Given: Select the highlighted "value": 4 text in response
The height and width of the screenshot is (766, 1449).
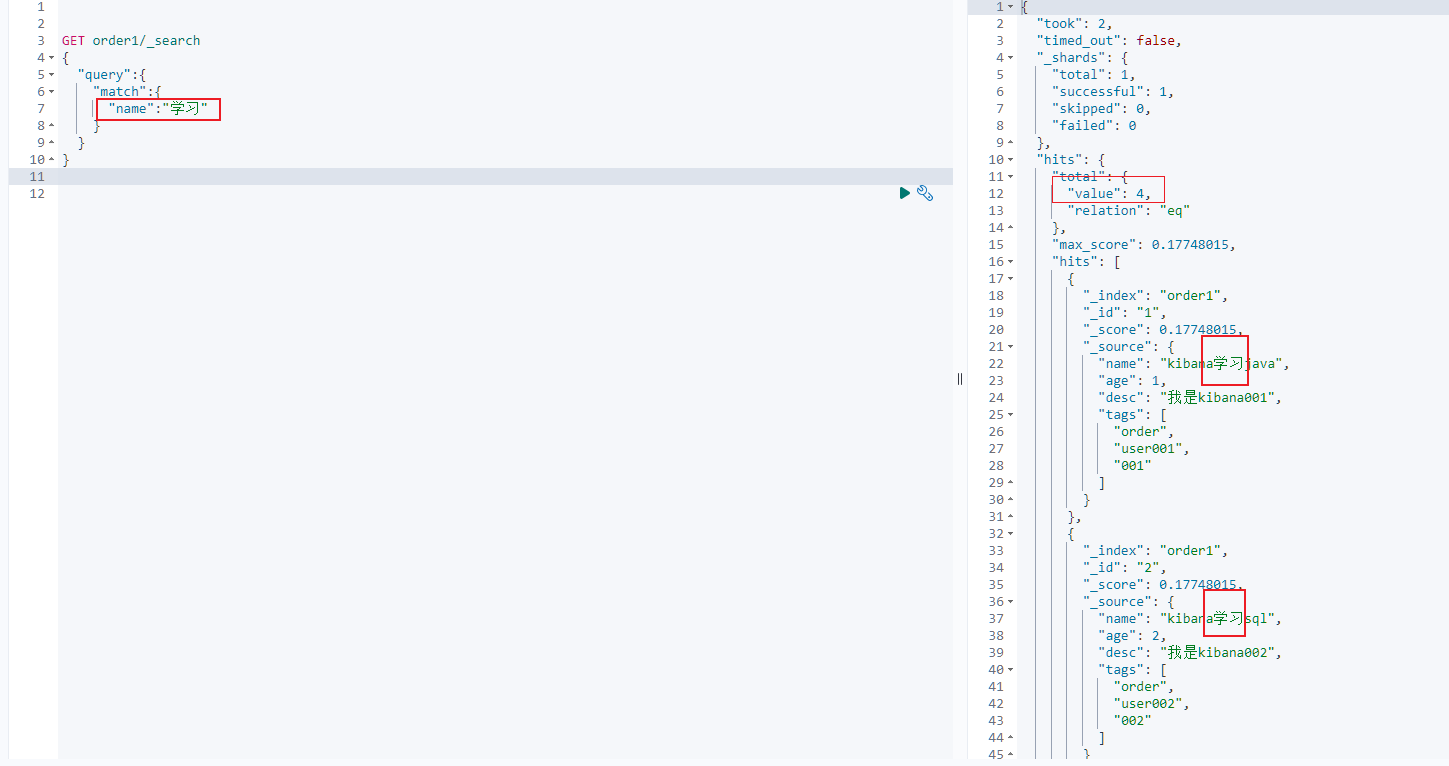Looking at the screenshot, I should click(x=1107, y=193).
